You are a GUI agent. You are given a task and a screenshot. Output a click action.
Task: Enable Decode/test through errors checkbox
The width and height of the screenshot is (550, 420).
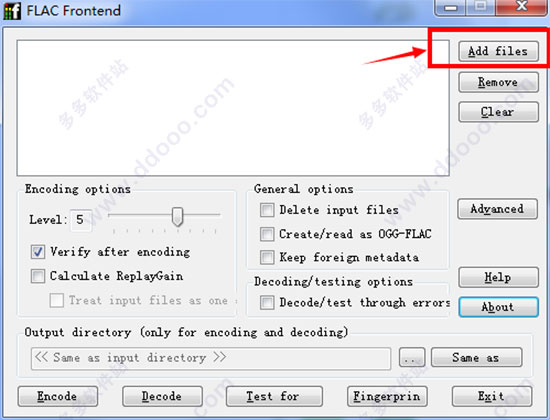(267, 302)
